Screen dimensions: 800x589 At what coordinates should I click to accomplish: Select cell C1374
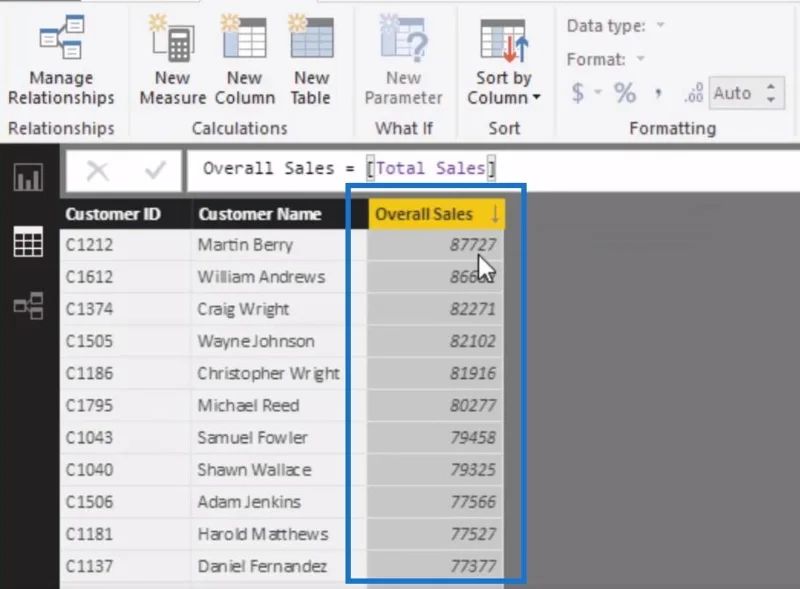tap(126, 309)
